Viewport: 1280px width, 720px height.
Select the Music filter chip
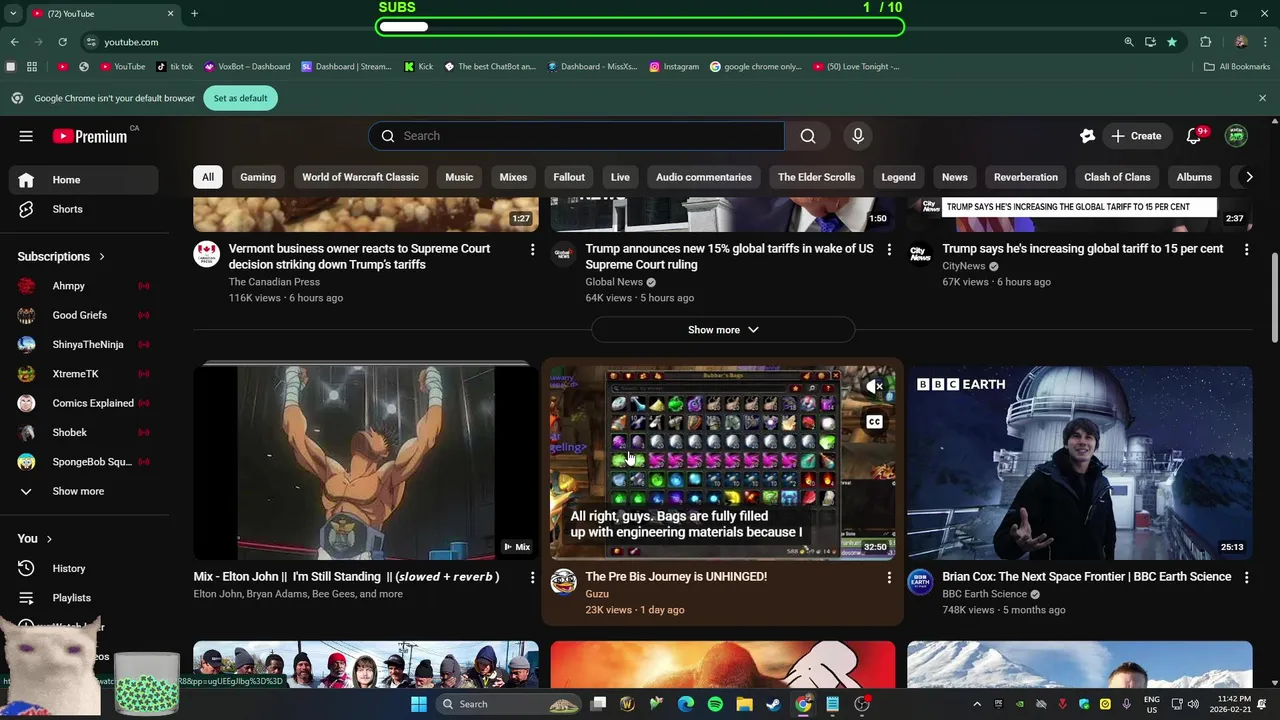(x=459, y=177)
